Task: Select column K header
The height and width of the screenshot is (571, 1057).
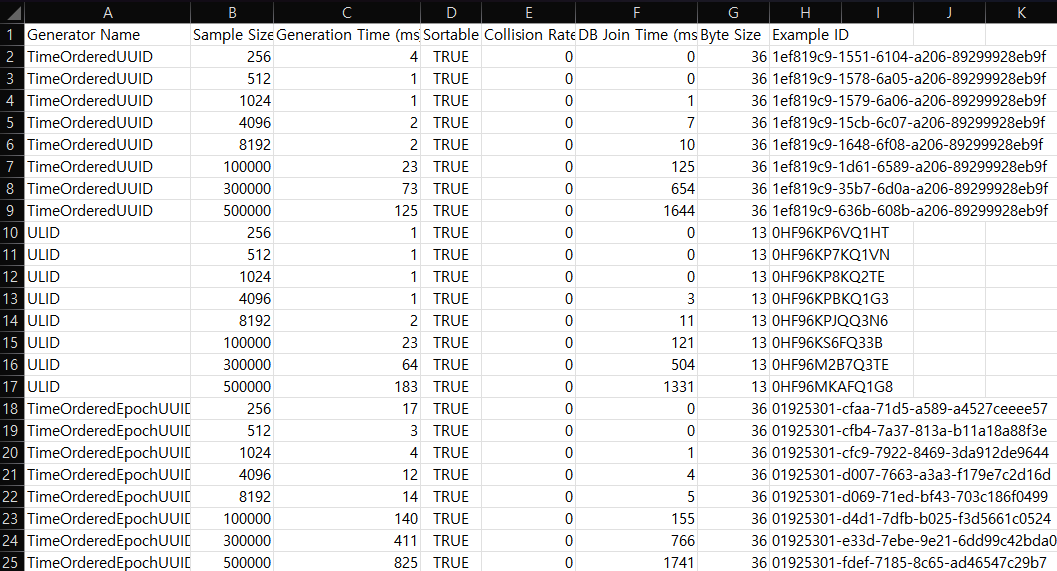Action: coord(1021,12)
